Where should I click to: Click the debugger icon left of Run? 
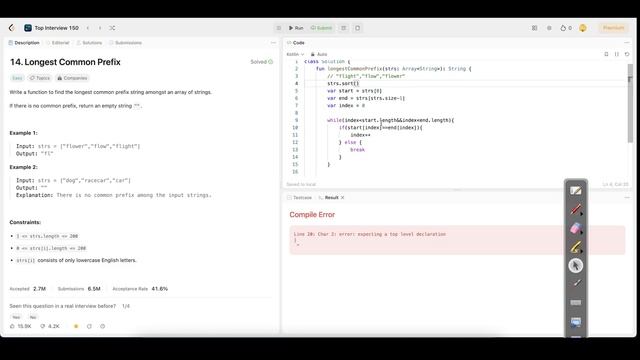click(x=279, y=28)
